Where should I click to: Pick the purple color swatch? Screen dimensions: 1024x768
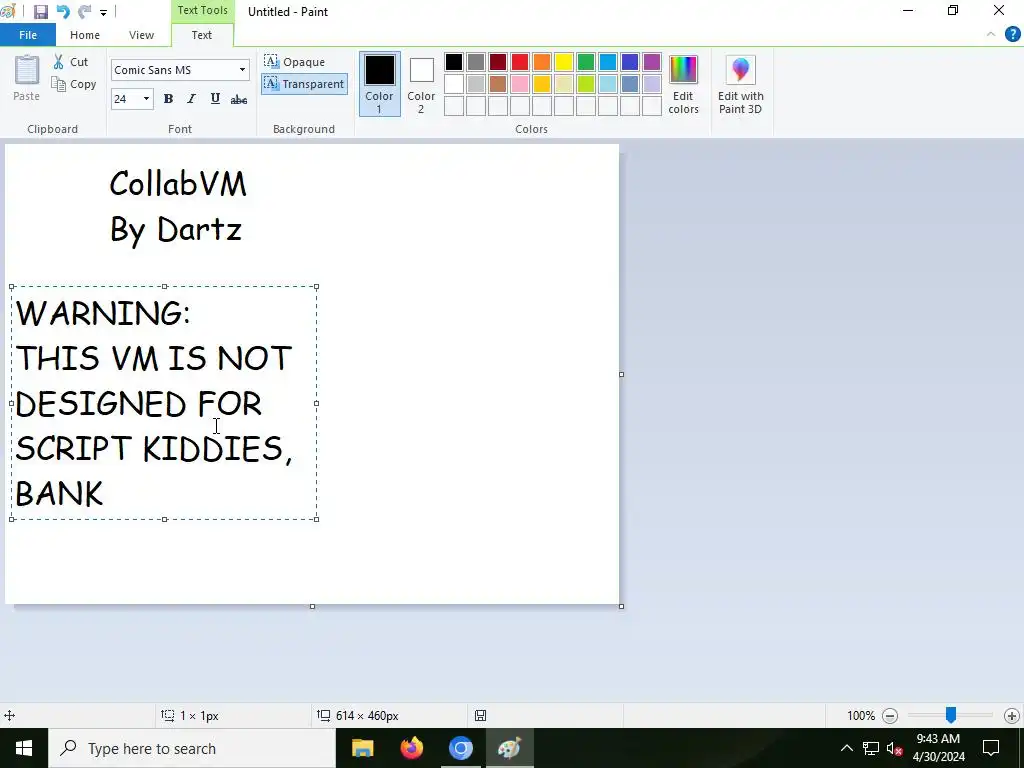pos(652,62)
